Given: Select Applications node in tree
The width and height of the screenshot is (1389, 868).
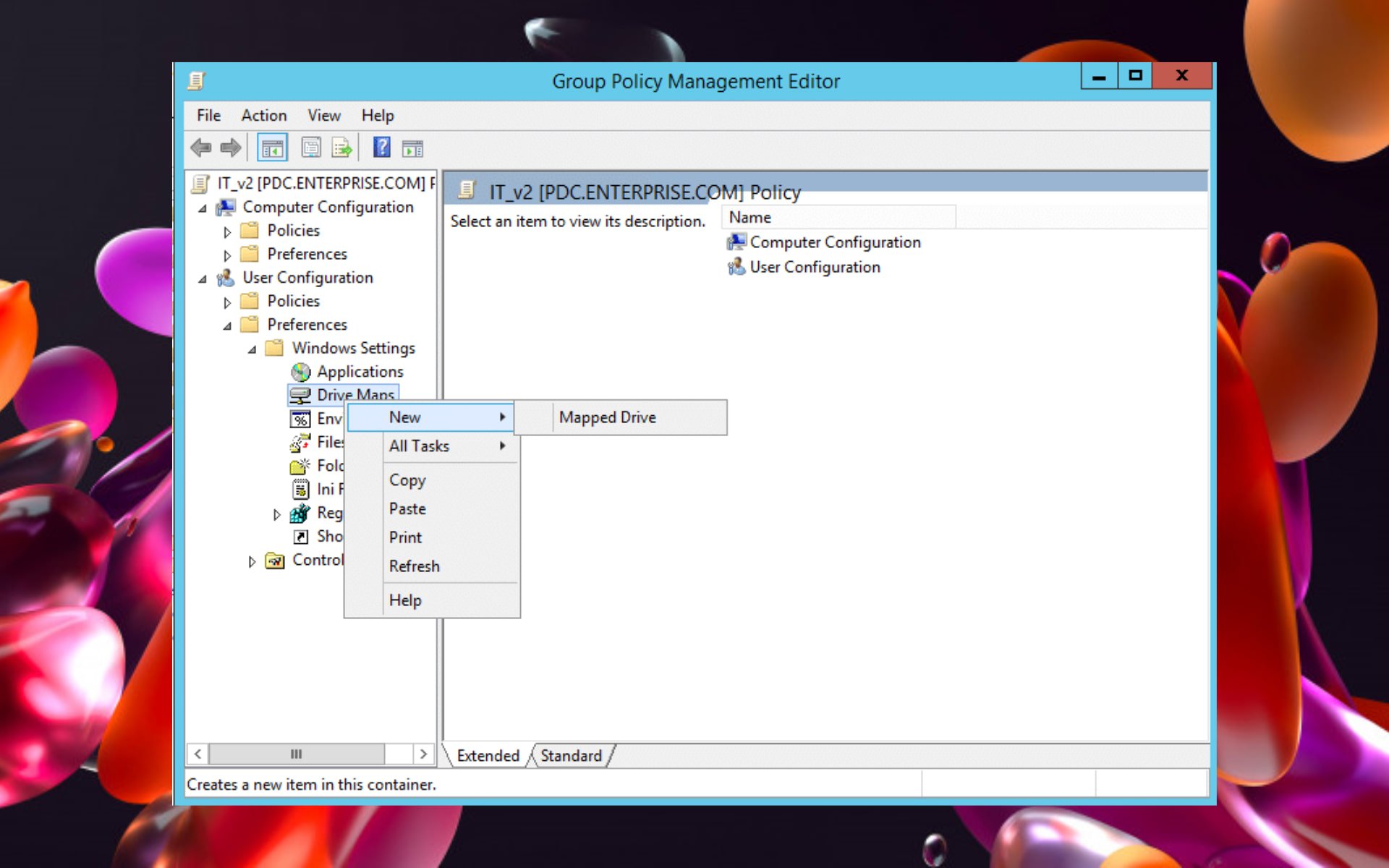Looking at the screenshot, I should pyautogui.click(x=360, y=372).
